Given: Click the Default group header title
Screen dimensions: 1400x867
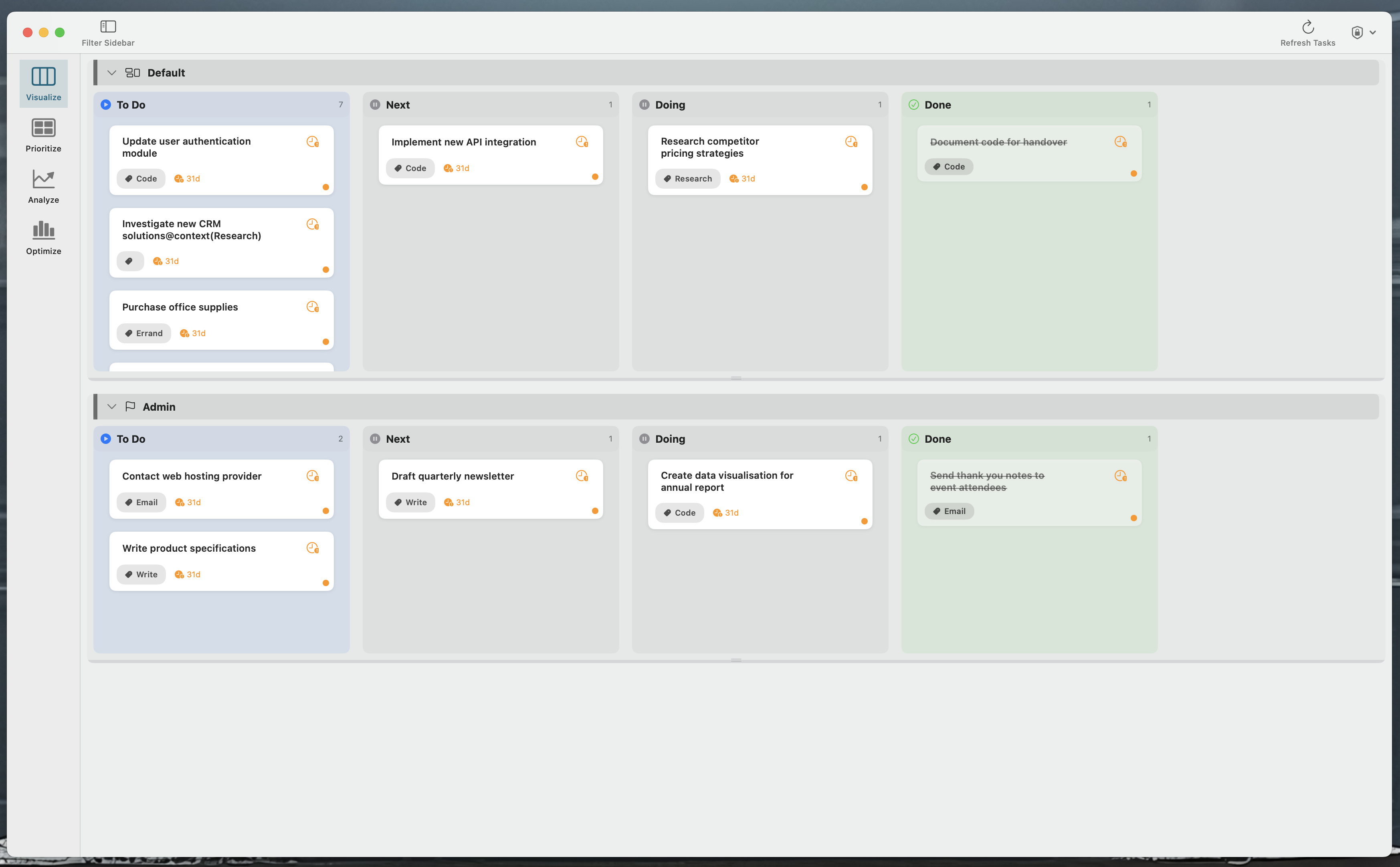Looking at the screenshot, I should point(166,73).
